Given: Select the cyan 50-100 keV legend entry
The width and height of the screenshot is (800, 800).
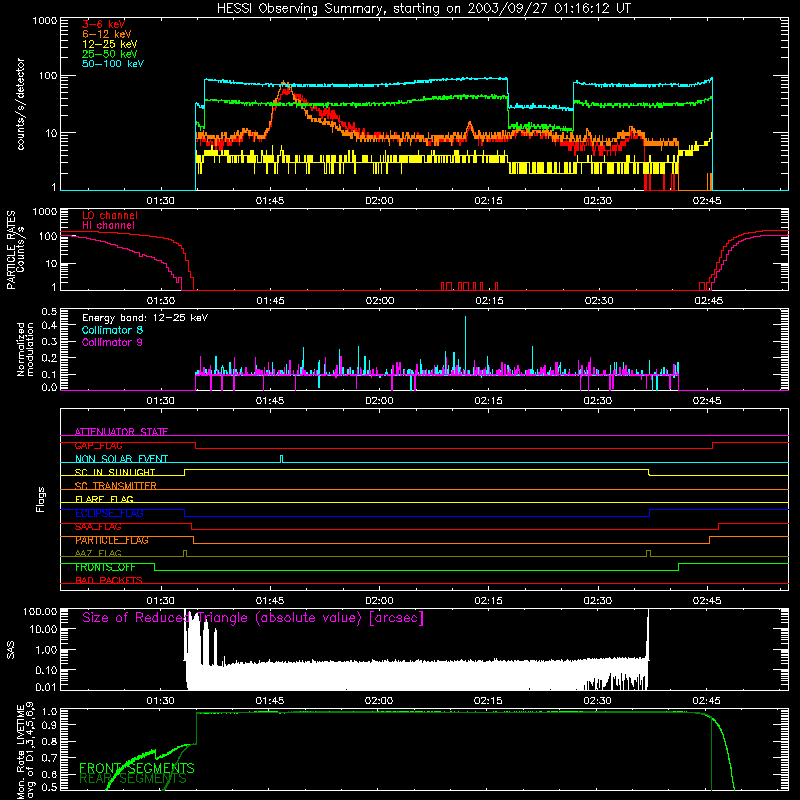Looking at the screenshot, I should click(x=113, y=64).
